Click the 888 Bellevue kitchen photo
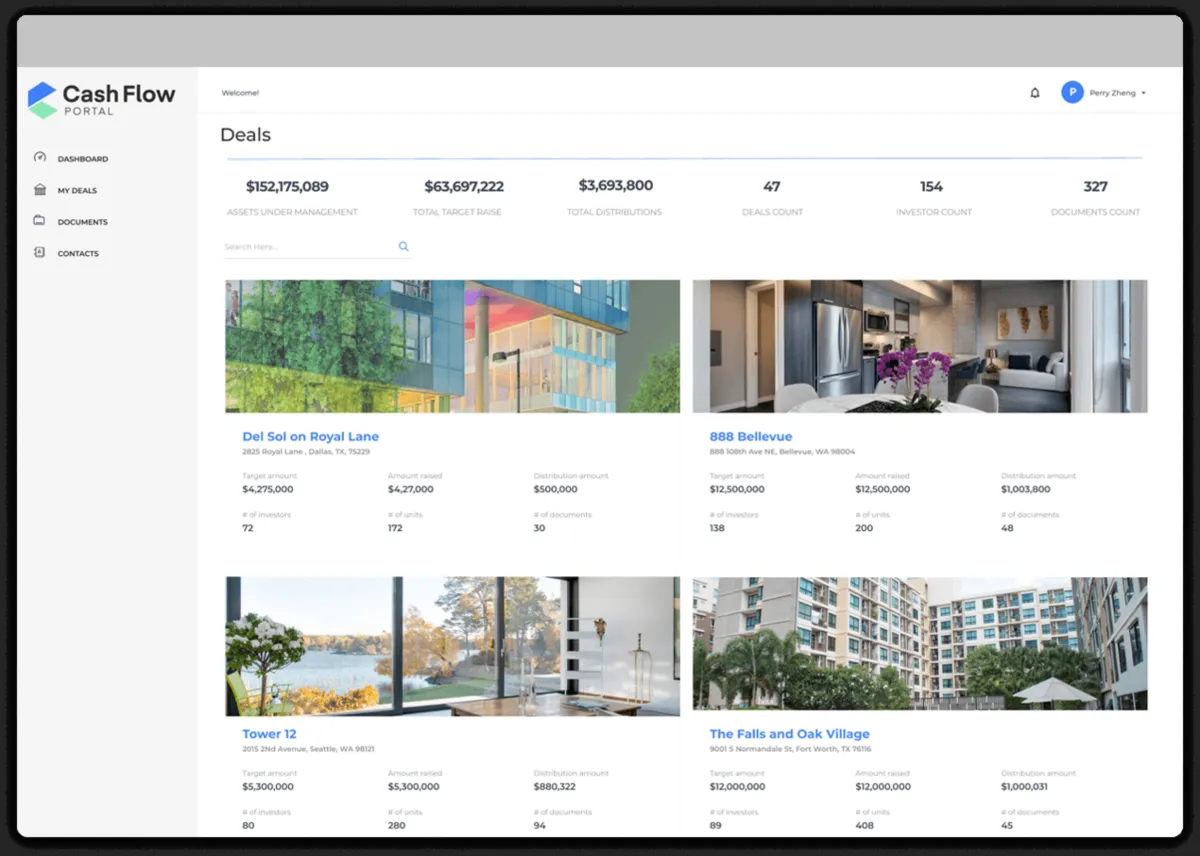 [x=920, y=346]
